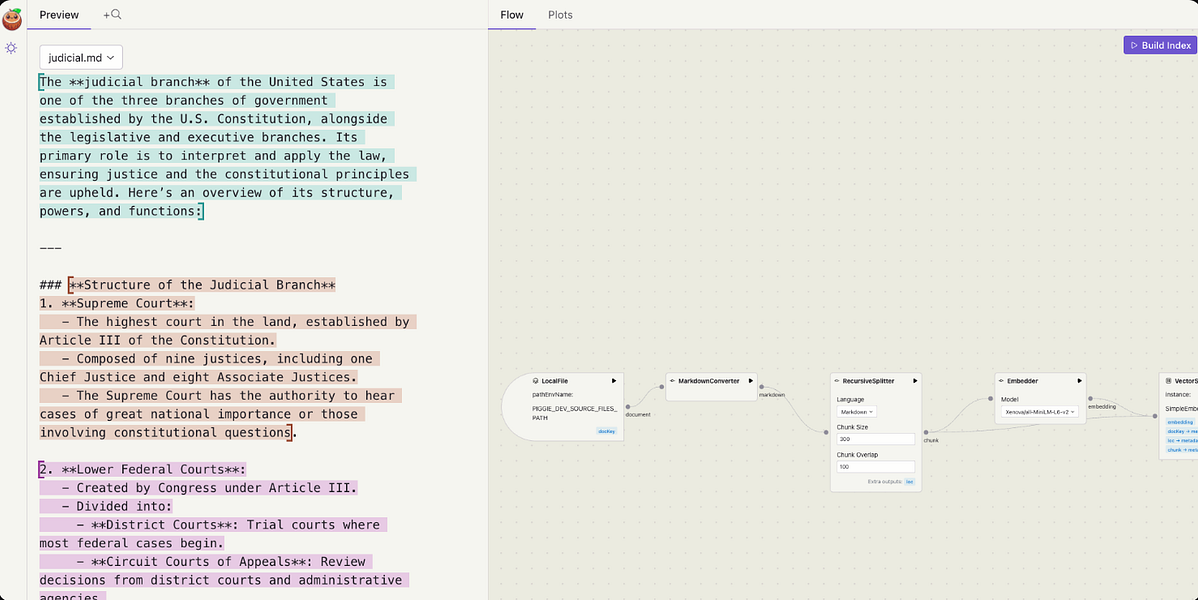
Task: Click the 'Composed of nine justices' line
Action: [209, 359]
